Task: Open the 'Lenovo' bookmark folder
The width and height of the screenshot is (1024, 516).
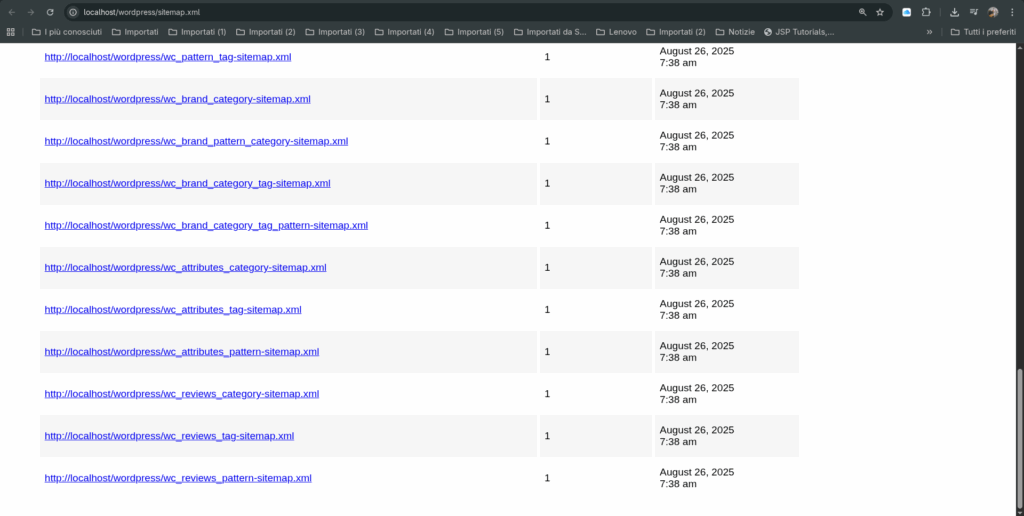Action: click(616, 31)
